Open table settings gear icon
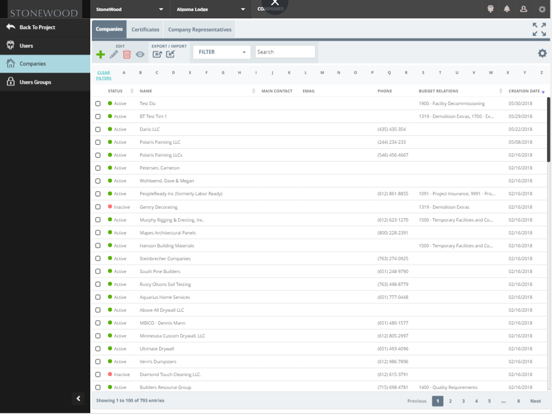Screen dimensions: 552x414 click(x=542, y=53)
